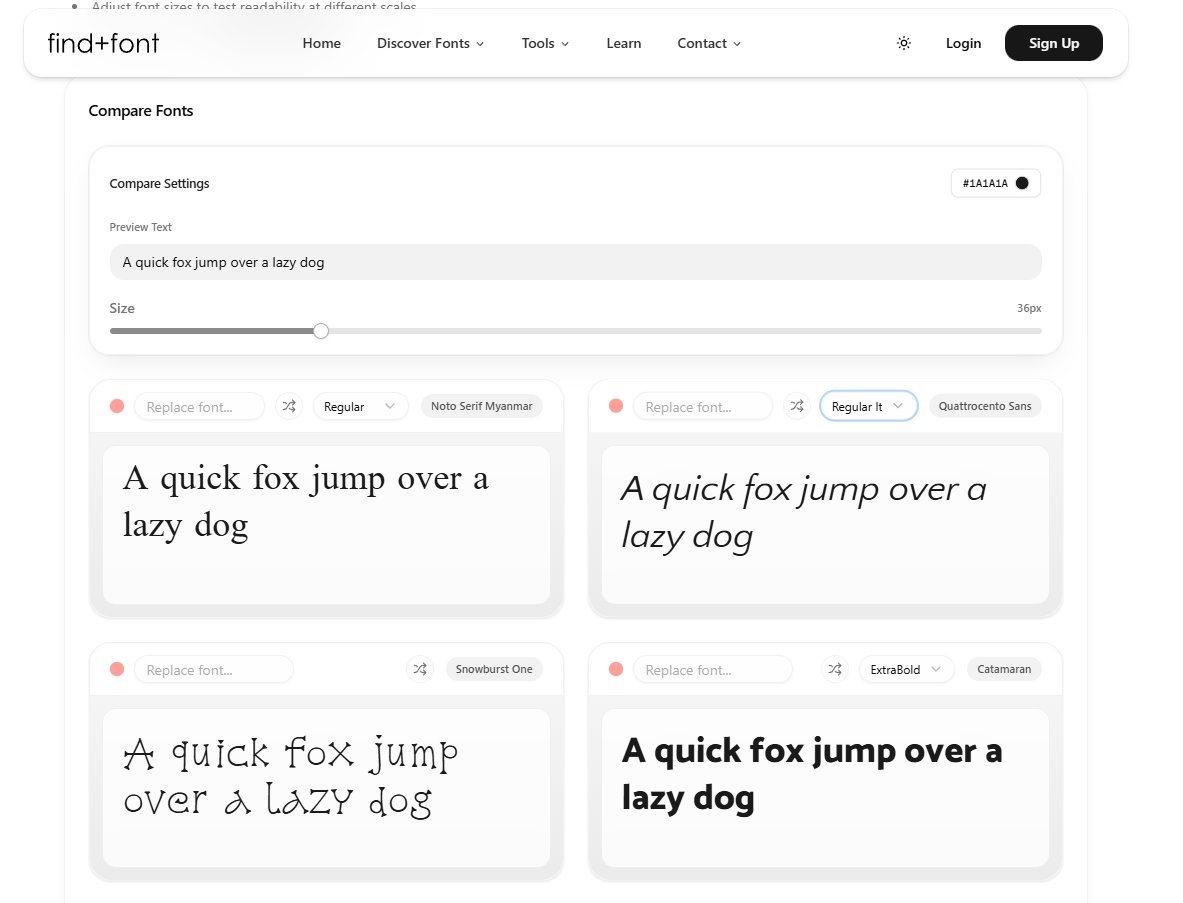The image size is (1183, 903).
Task: Click the Noto Serif Myanmar font tag
Action: click(481, 406)
